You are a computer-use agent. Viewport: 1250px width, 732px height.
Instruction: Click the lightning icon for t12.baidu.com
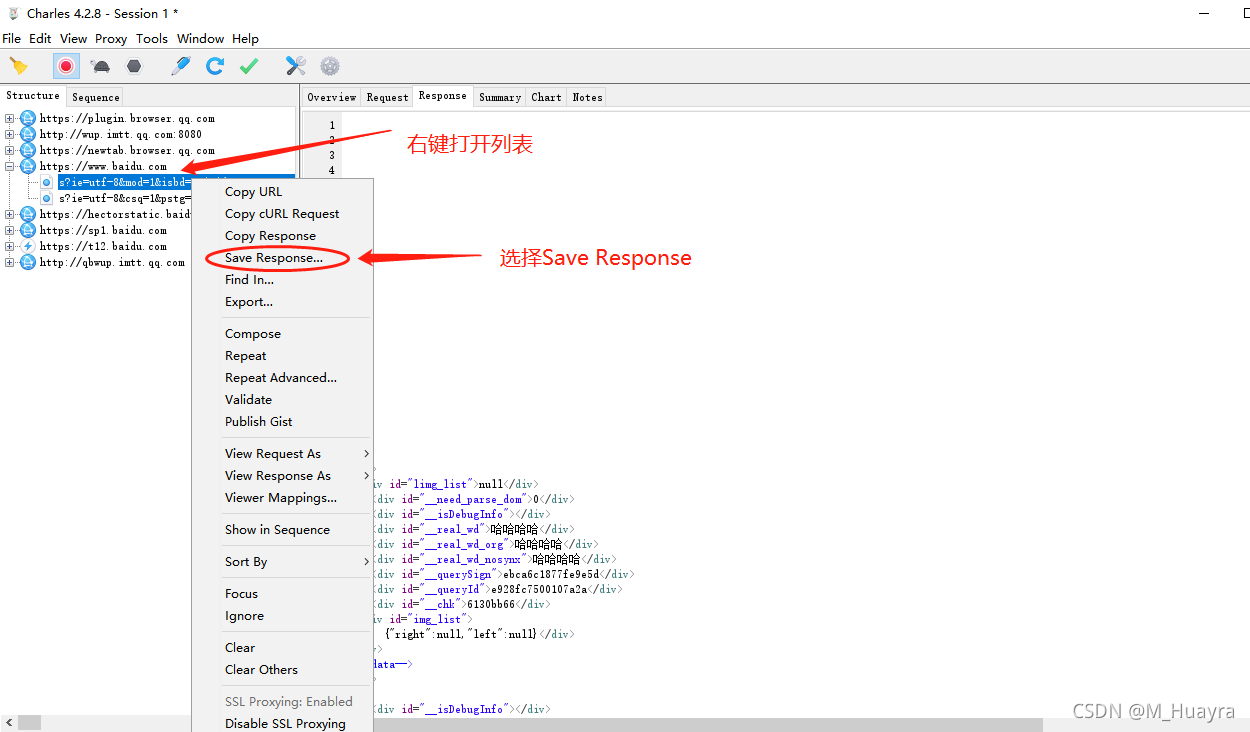[x=28, y=246]
